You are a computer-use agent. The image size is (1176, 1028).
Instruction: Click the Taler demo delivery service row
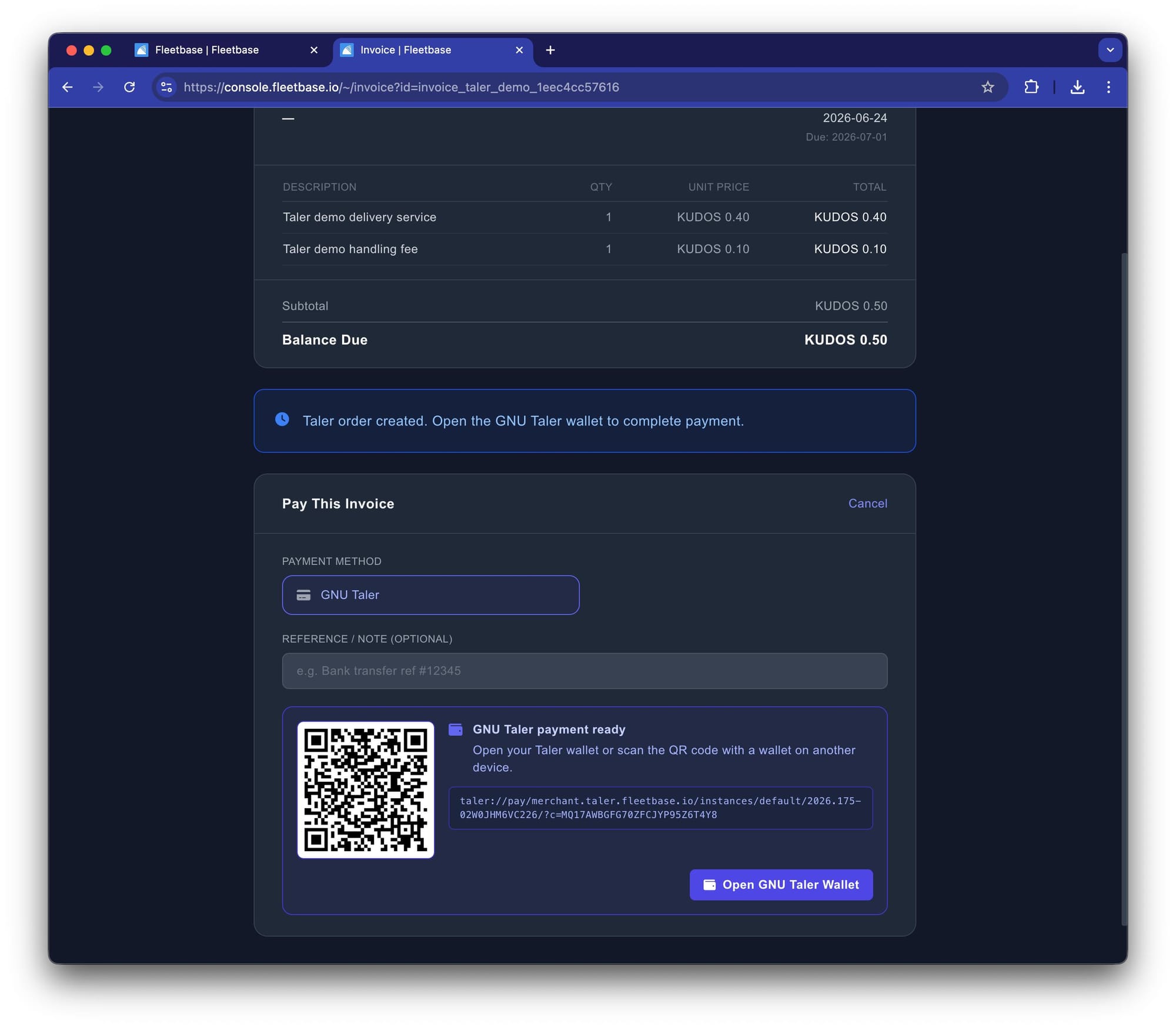tap(584, 217)
